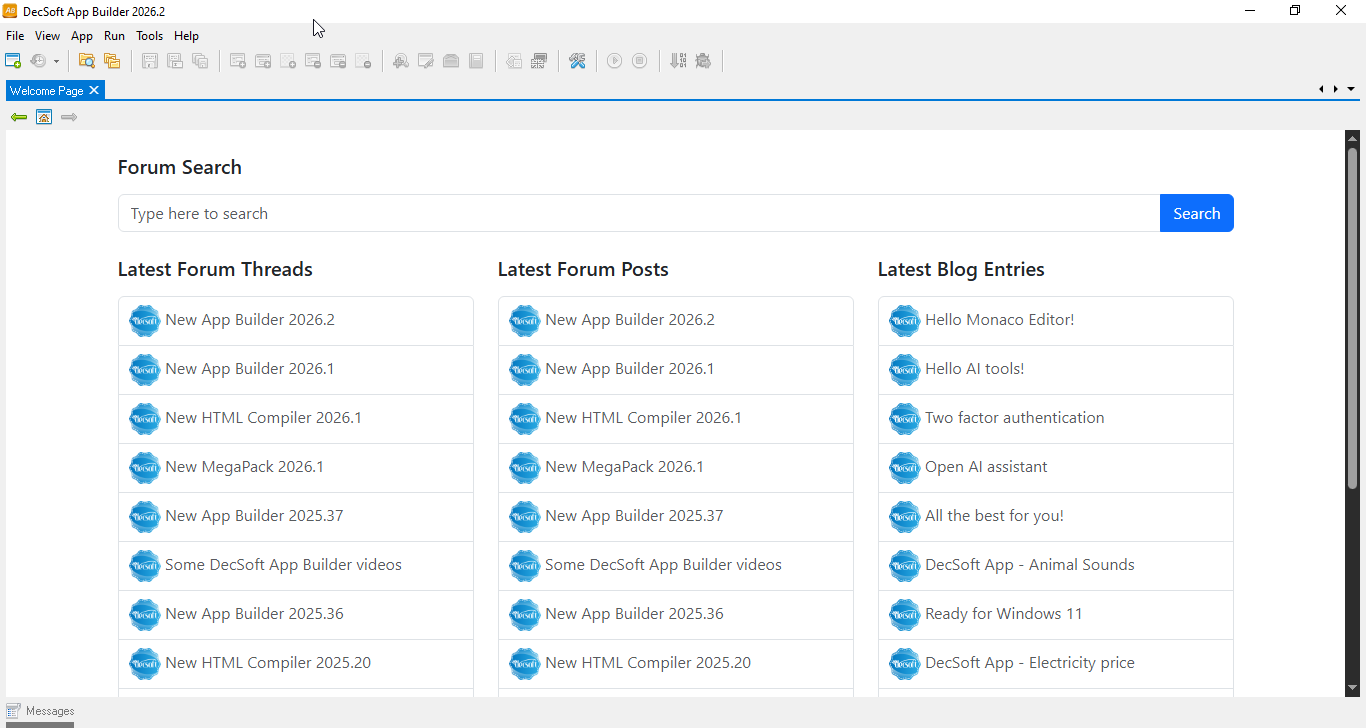1366x728 pixels.
Task: Click the double-folder icon in the toolbar
Action: pyautogui.click(x=112, y=61)
